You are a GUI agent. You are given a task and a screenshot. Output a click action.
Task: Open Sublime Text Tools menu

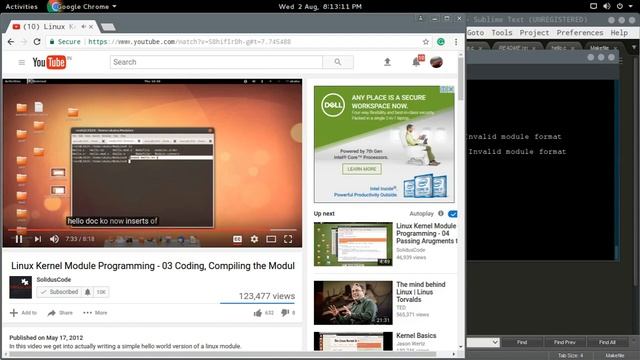coord(502,33)
